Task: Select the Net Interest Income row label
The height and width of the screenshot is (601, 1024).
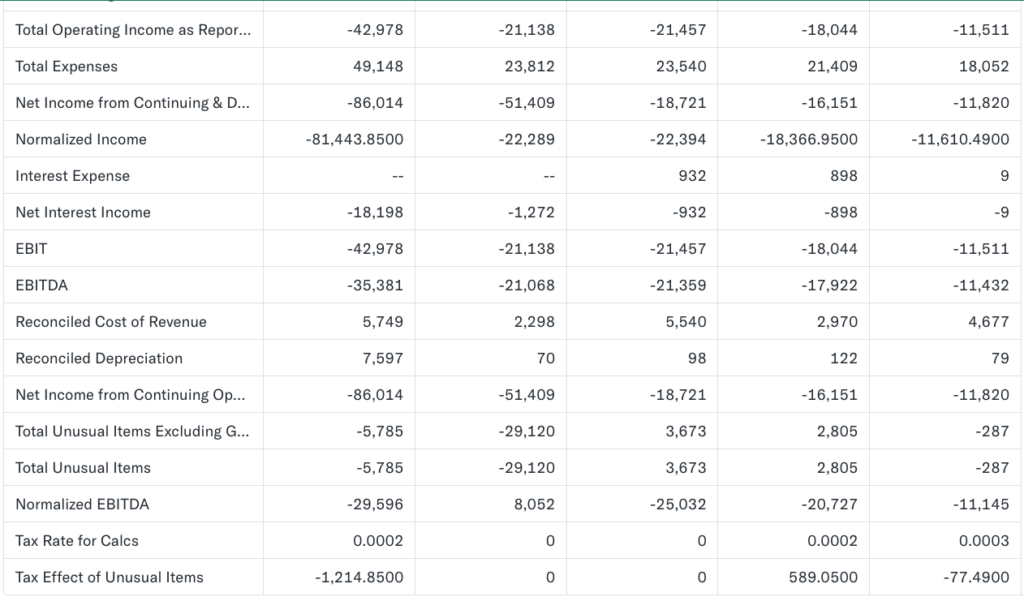Action: coord(83,212)
